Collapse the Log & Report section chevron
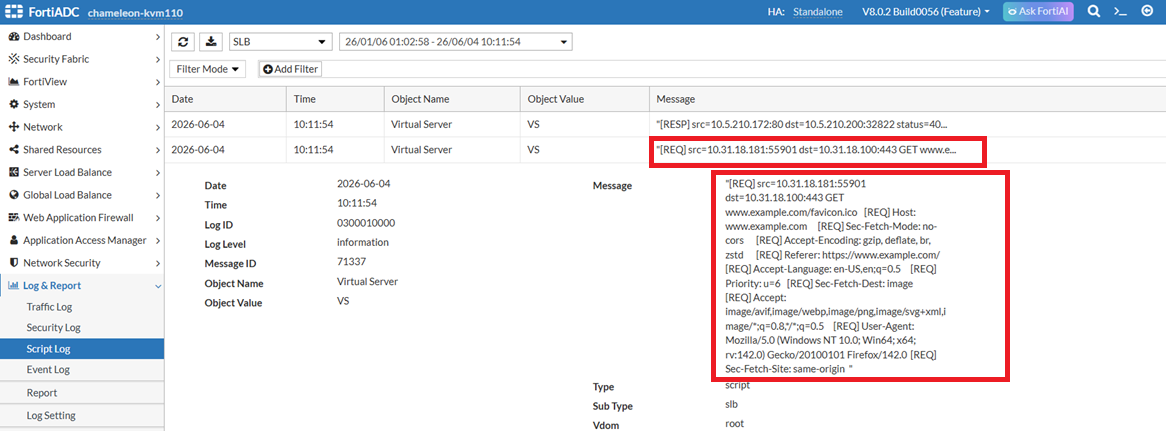Image resolution: width=1166 pixels, height=431 pixels. 158,286
